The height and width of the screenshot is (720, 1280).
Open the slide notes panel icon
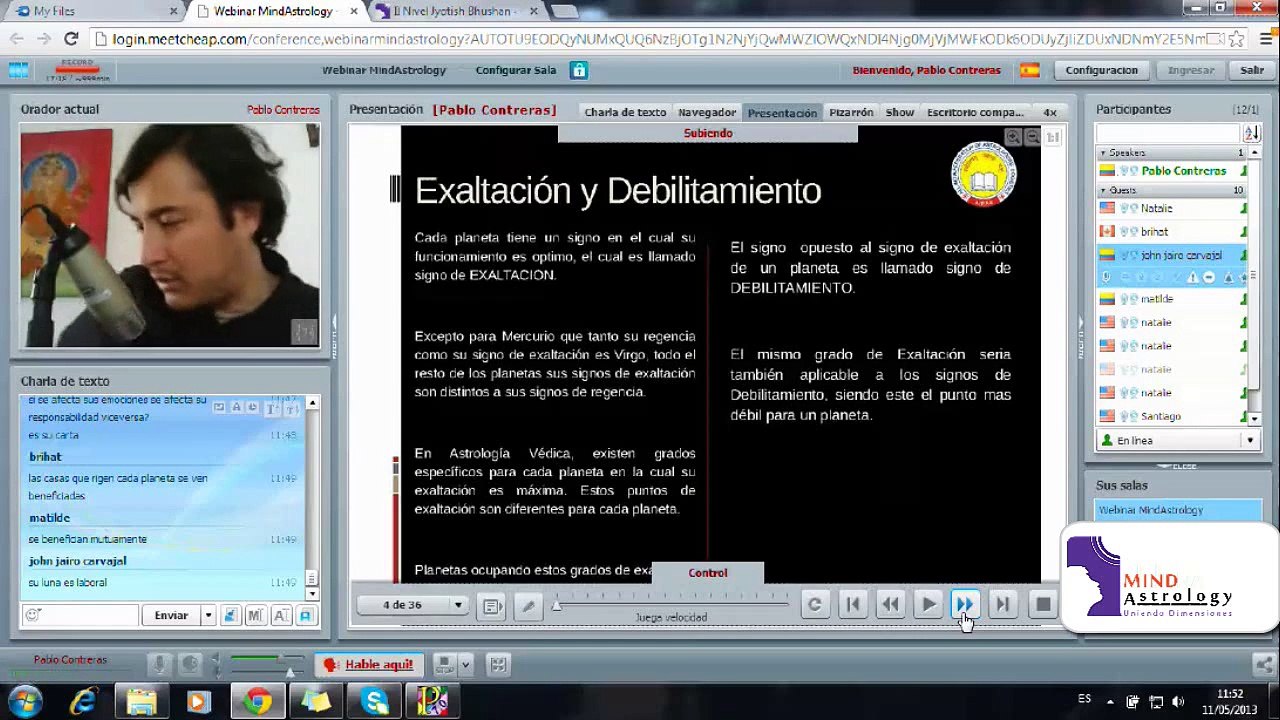pyautogui.click(x=492, y=606)
